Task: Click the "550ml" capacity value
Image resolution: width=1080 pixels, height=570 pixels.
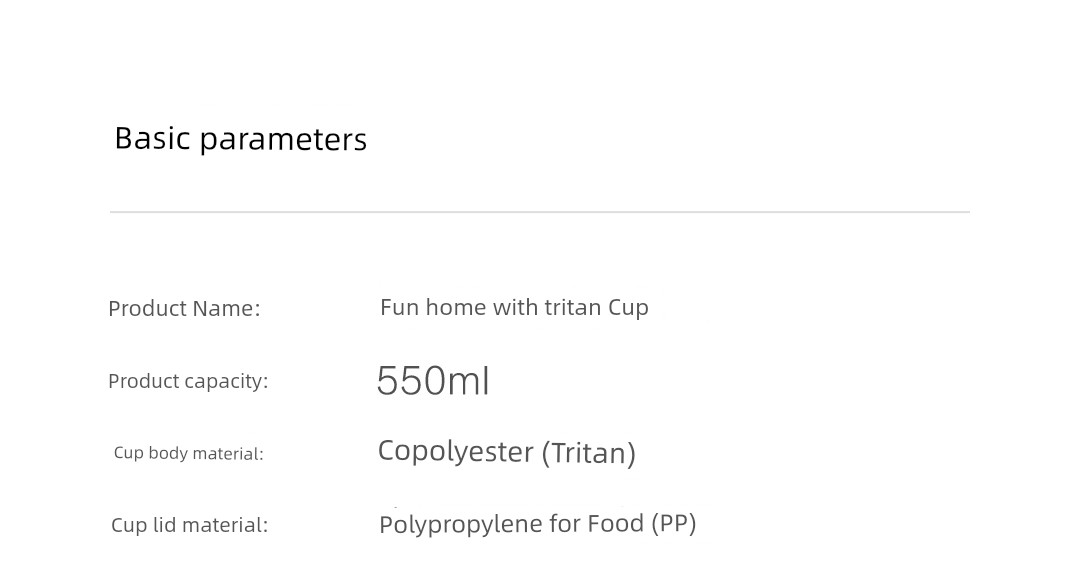Action: (433, 381)
